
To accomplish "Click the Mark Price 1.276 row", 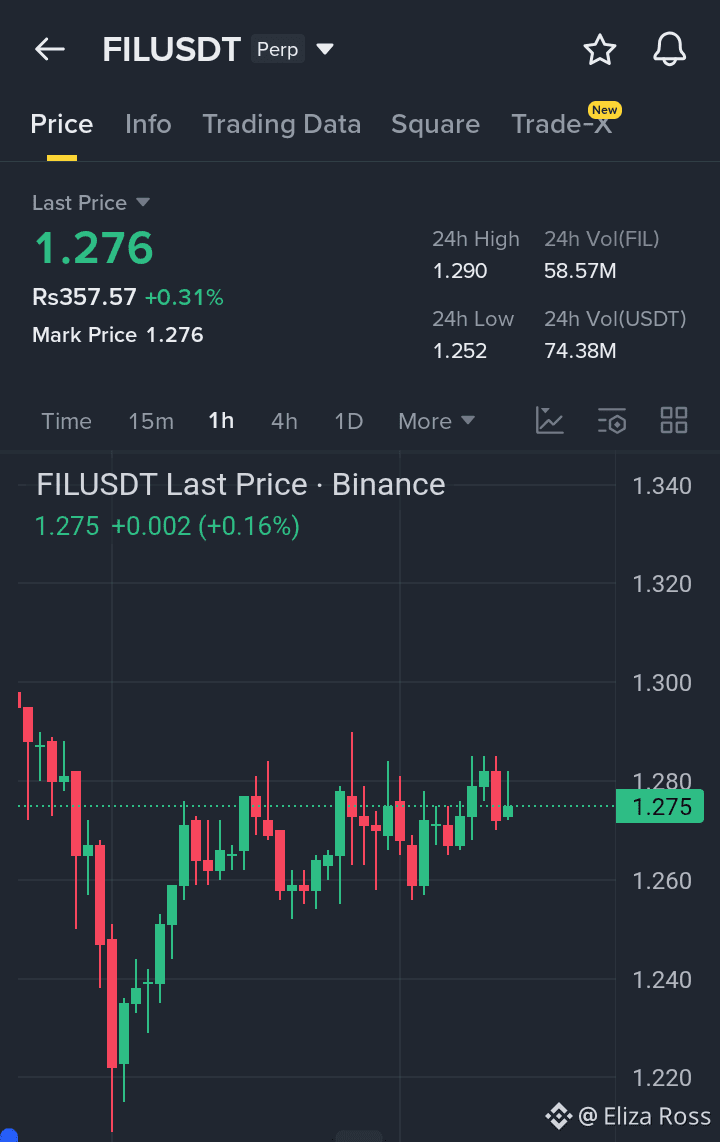I will coord(118,335).
